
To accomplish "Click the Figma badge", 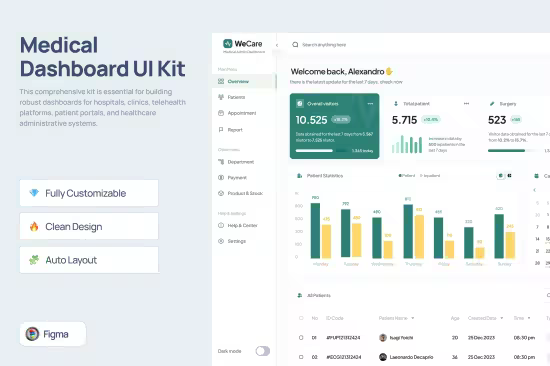I will [x=53, y=334].
